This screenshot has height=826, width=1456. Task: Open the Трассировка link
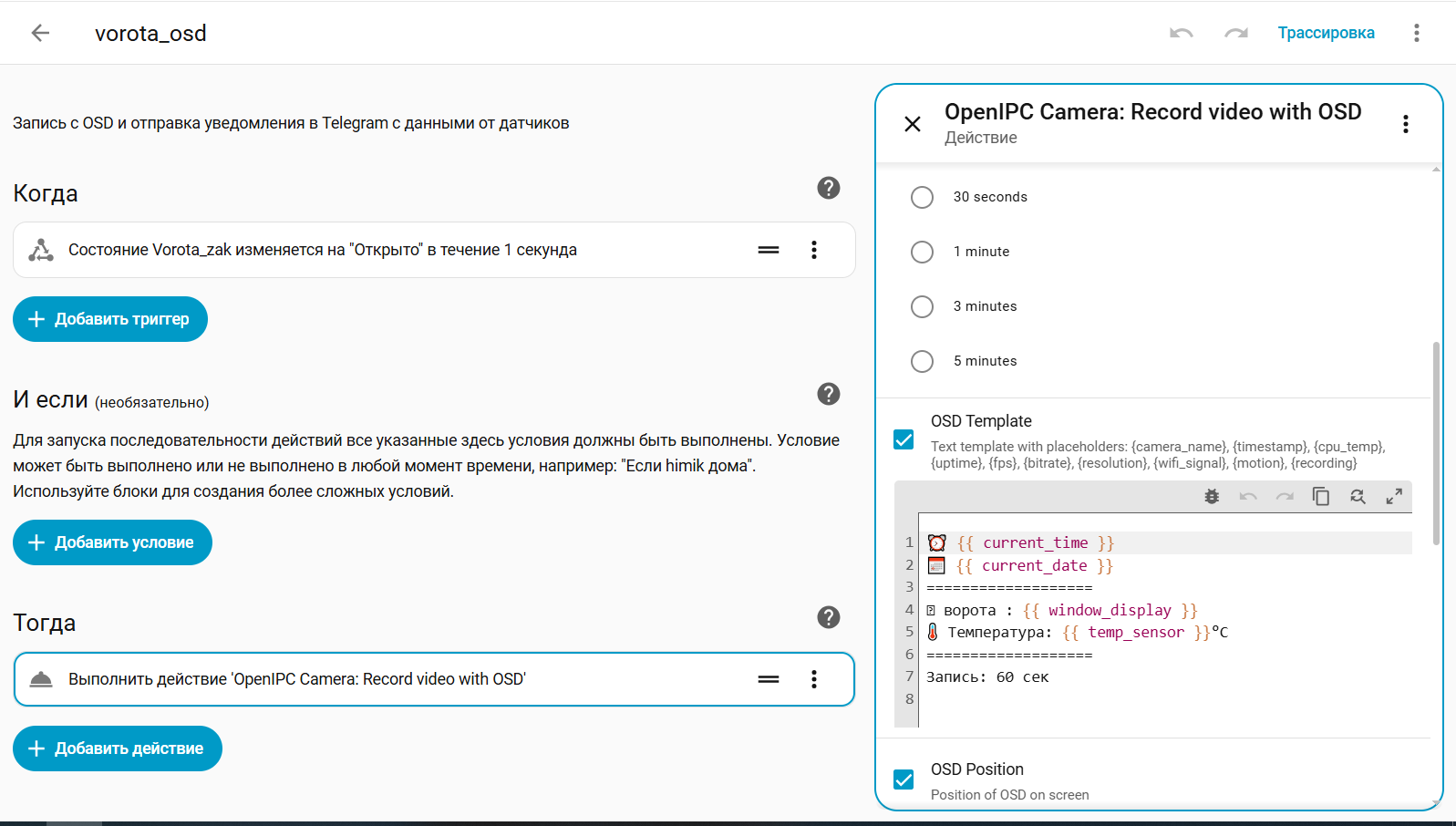click(x=1326, y=34)
